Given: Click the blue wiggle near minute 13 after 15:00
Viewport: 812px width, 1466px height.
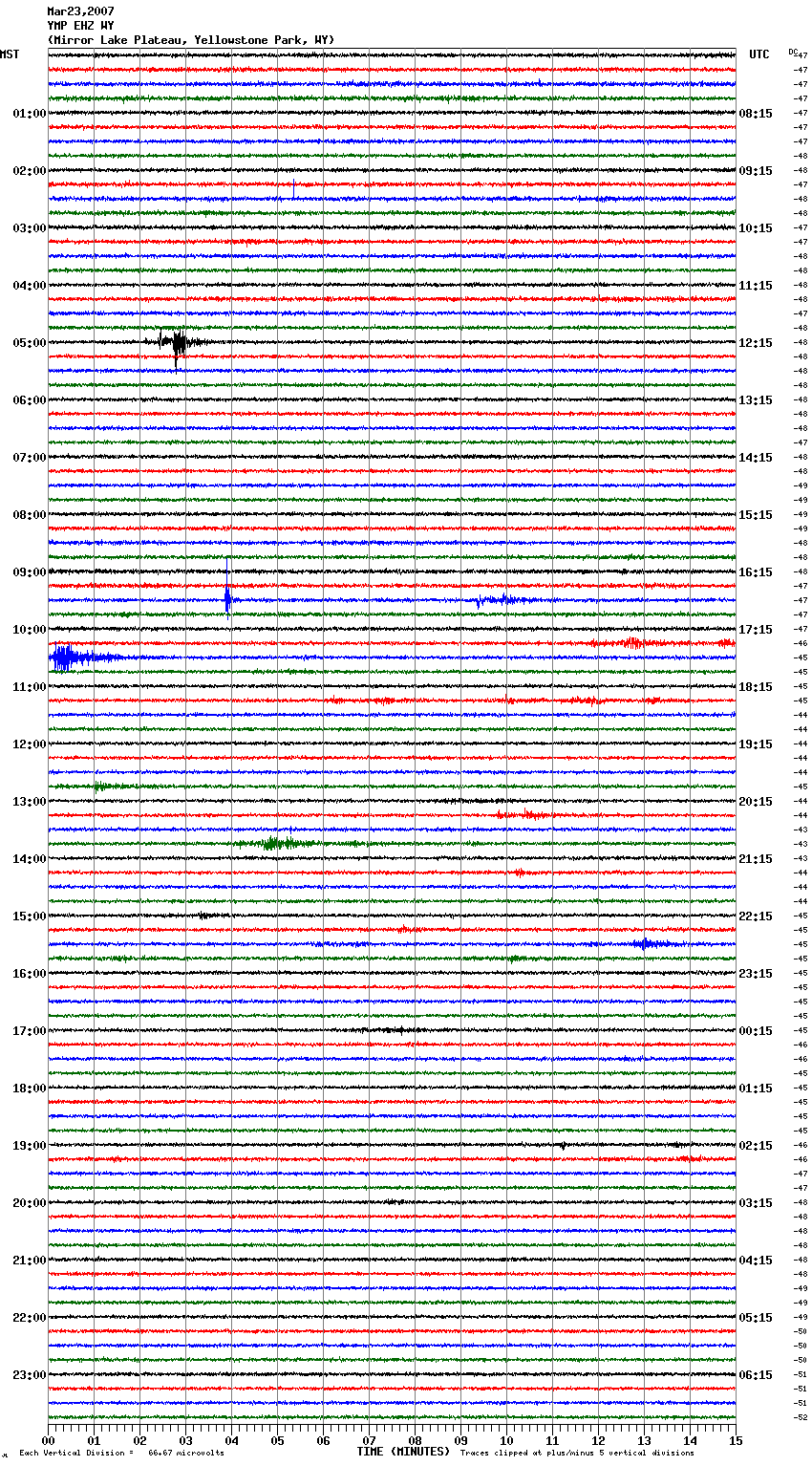Looking at the screenshot, I should (x=650, y=943).
